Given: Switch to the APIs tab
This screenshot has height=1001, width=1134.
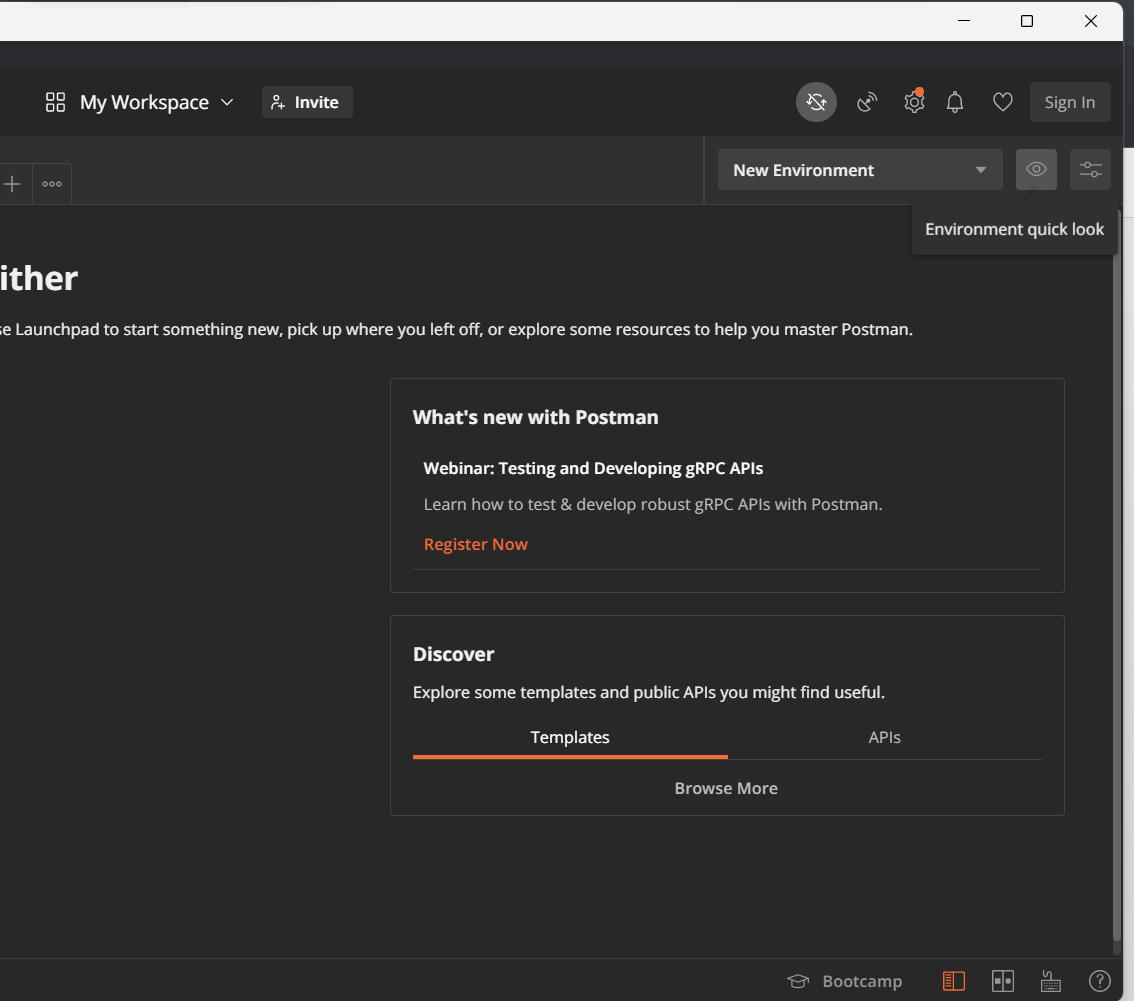Looking at the screenshot, I should [x=884, y=737].
